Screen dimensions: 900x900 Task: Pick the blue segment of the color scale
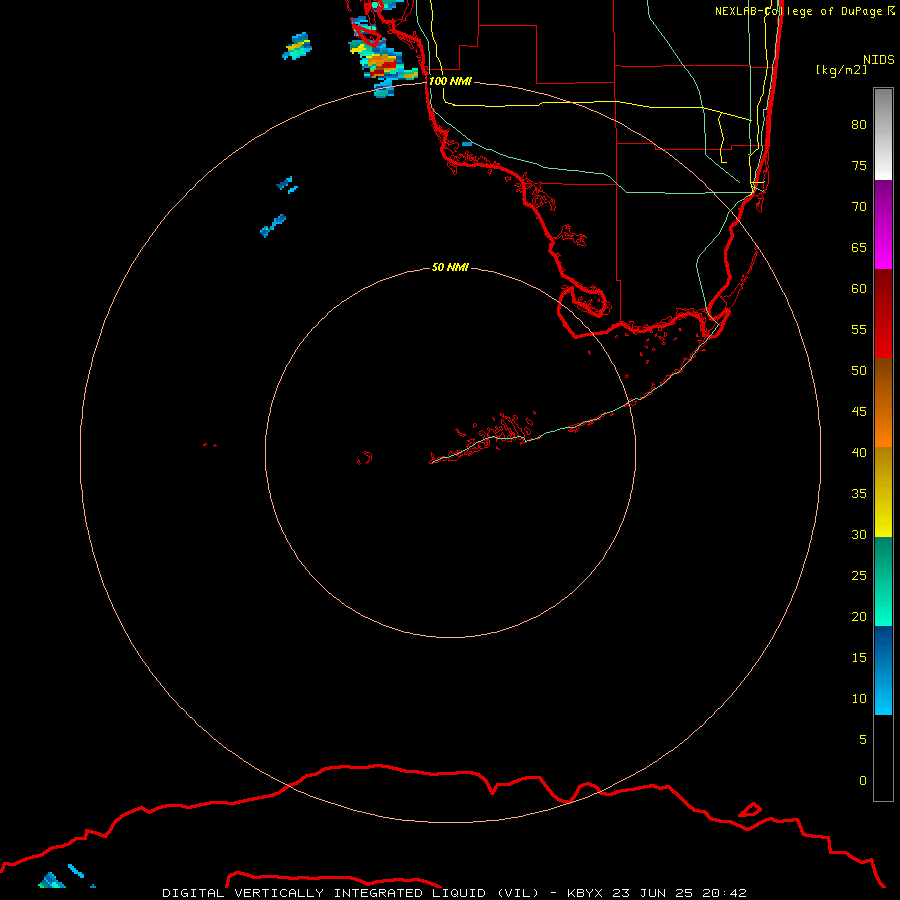tap(883, 670)
